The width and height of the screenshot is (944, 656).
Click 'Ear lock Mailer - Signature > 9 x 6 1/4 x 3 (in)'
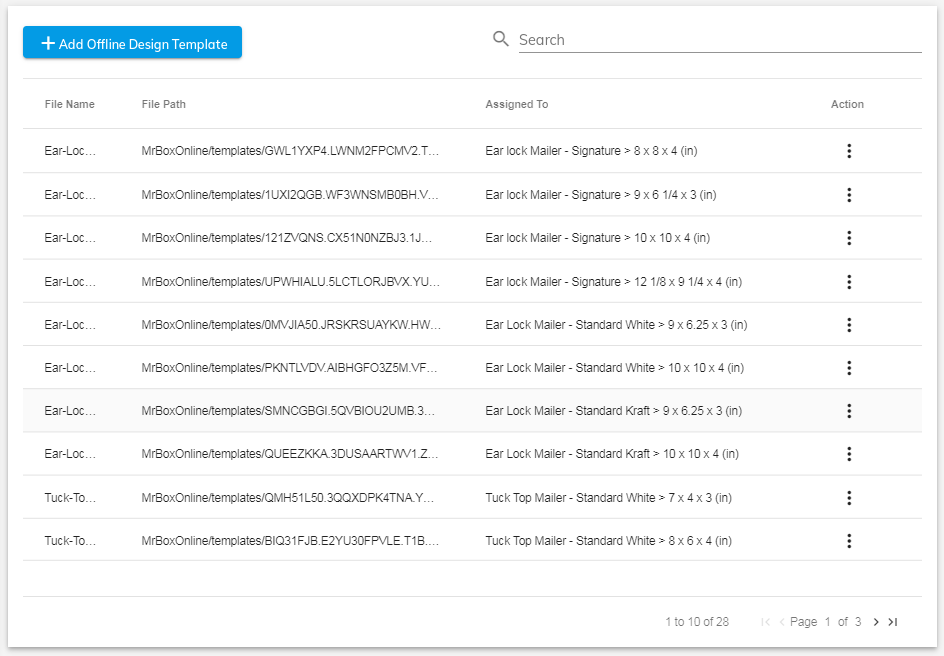[601, 195]
